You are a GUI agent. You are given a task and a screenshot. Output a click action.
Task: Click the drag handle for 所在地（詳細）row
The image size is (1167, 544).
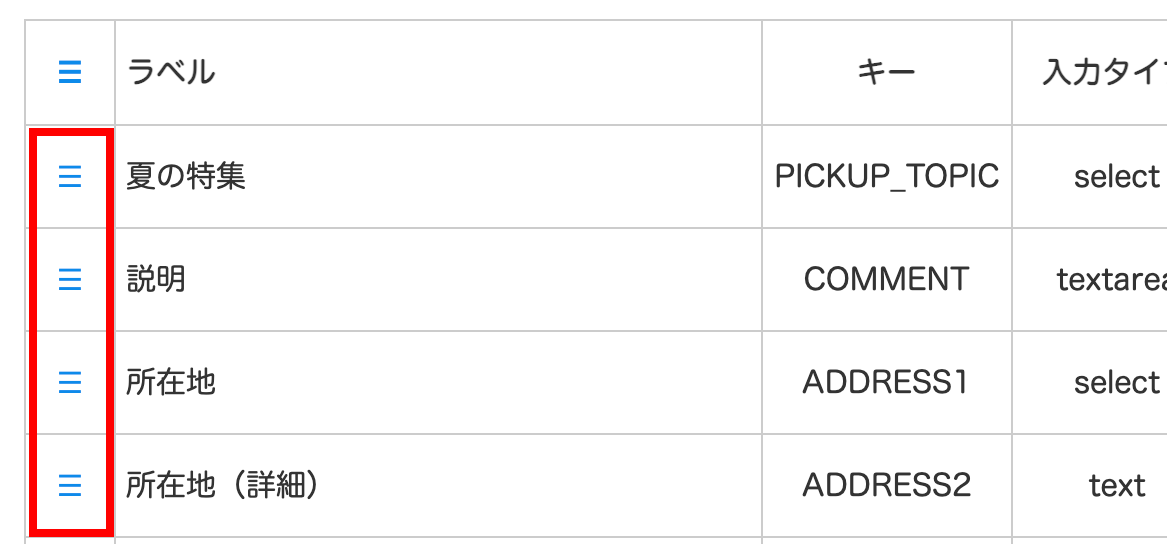[70, 486]
